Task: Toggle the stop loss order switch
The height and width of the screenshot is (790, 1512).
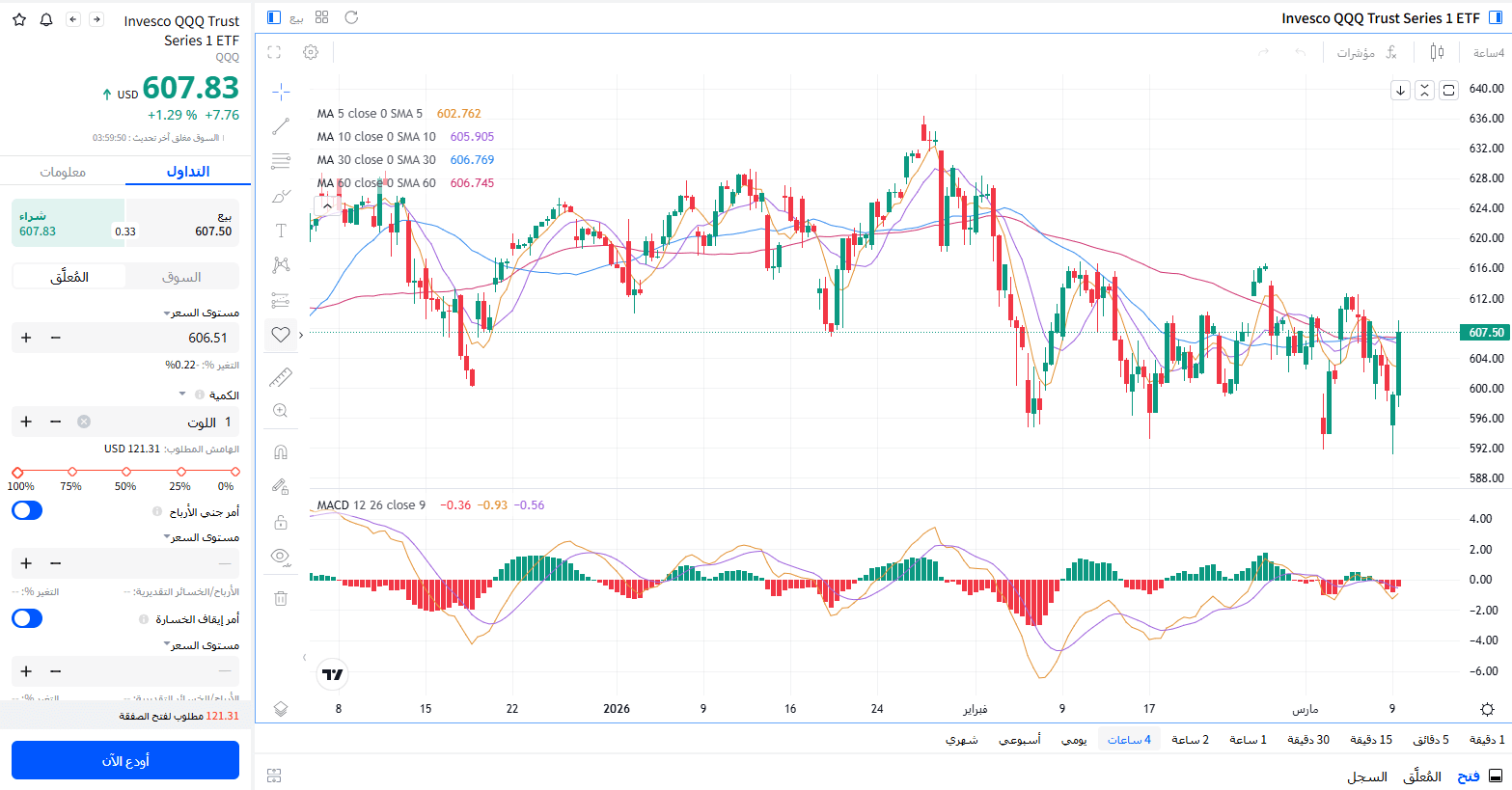Action: pyautogui.click(x=27, y=618)
